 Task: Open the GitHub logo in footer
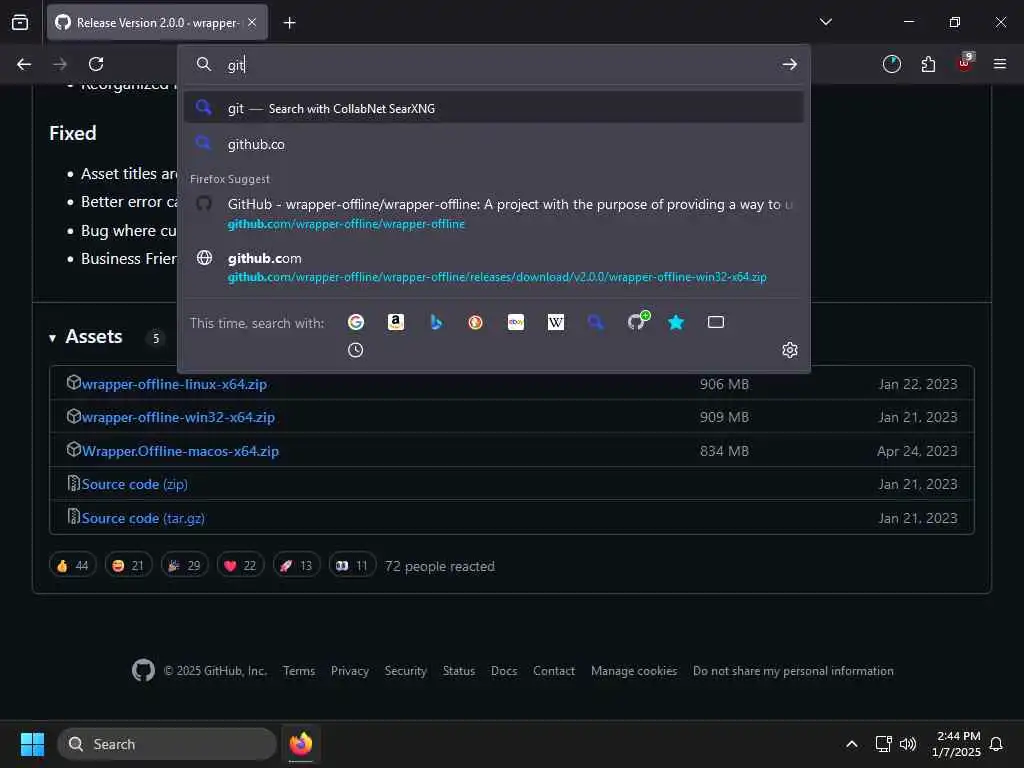(x=143, y=670)
